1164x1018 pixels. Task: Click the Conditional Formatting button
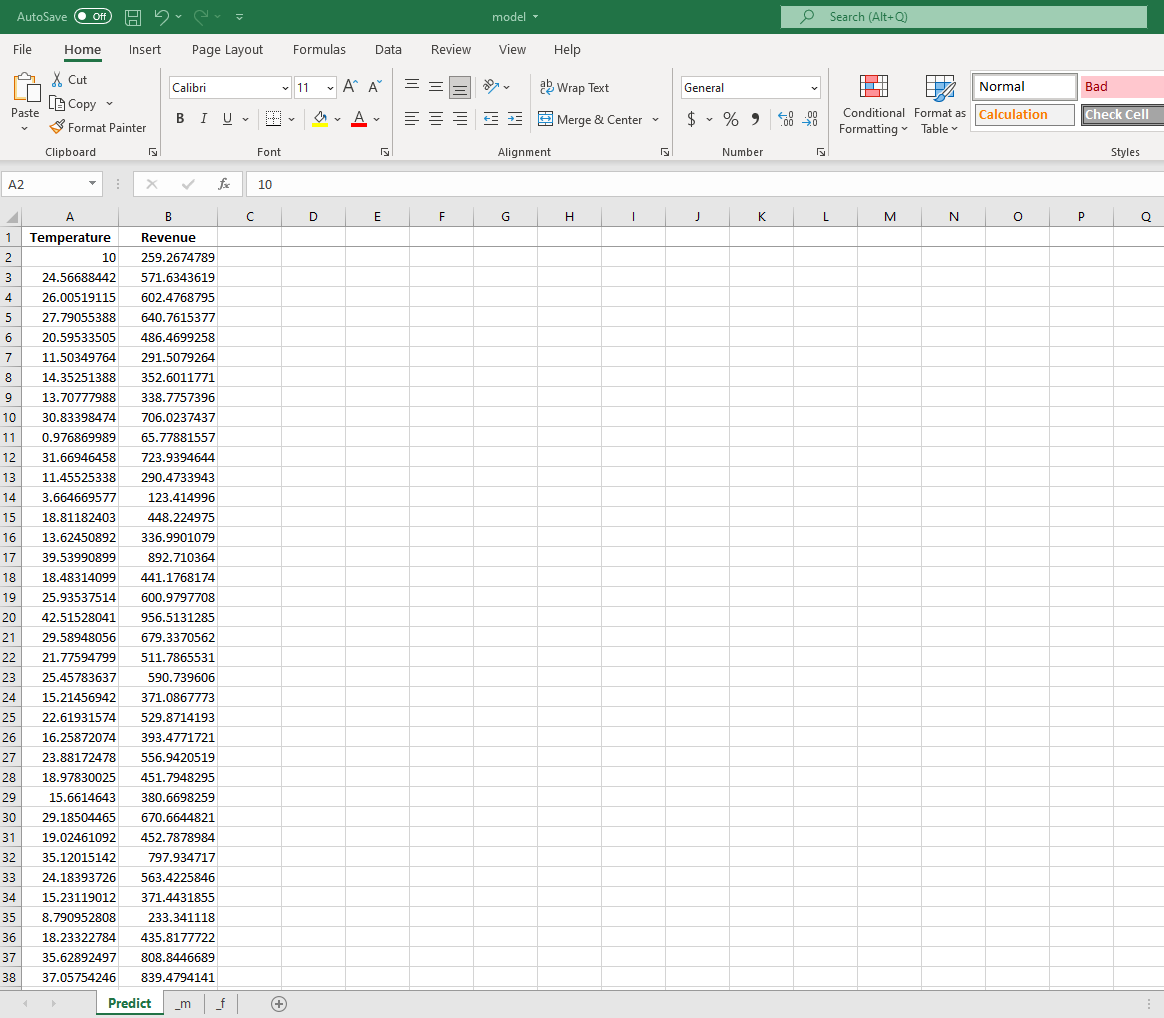873,105
